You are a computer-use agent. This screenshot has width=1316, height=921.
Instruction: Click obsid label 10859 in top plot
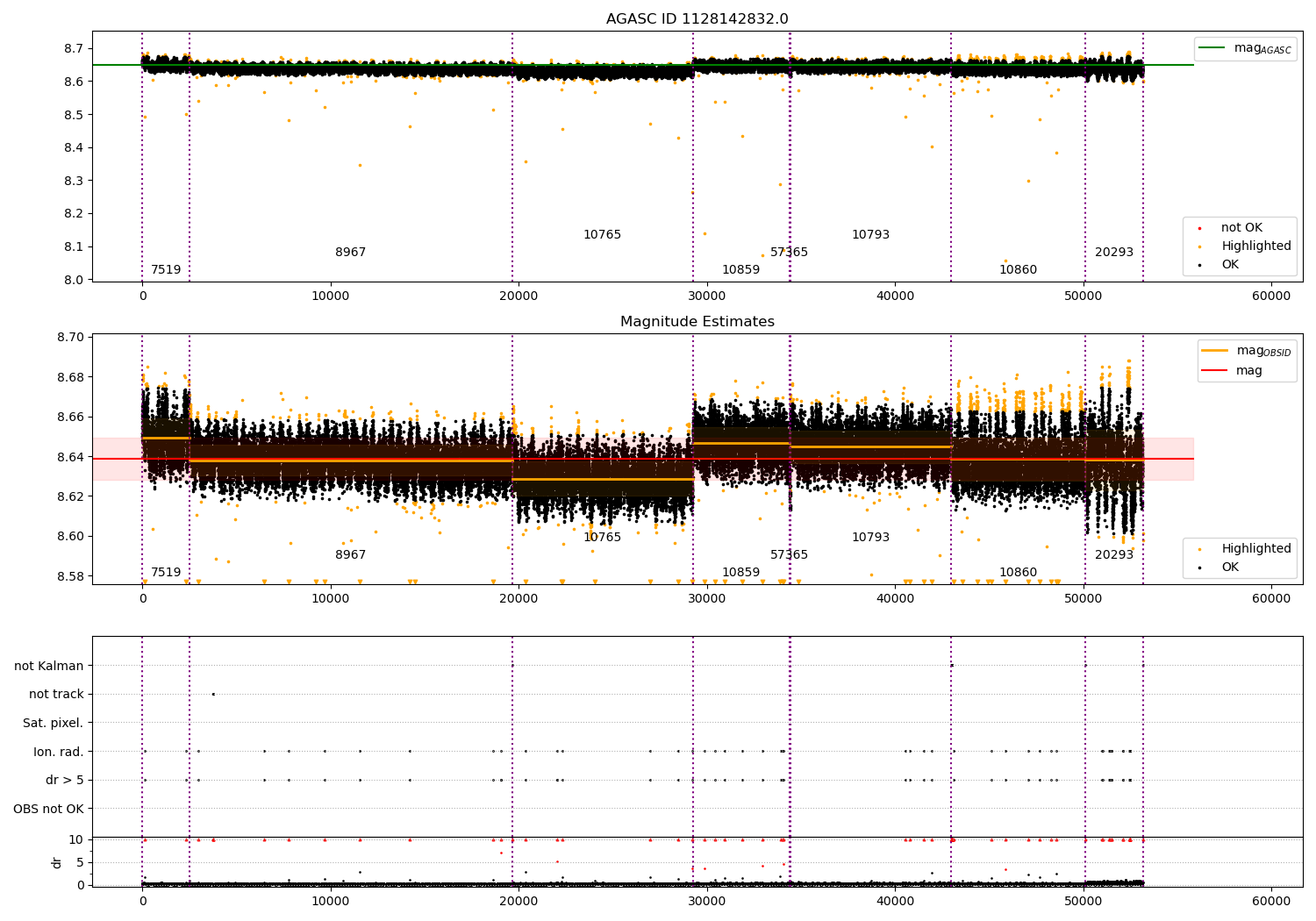740,270
